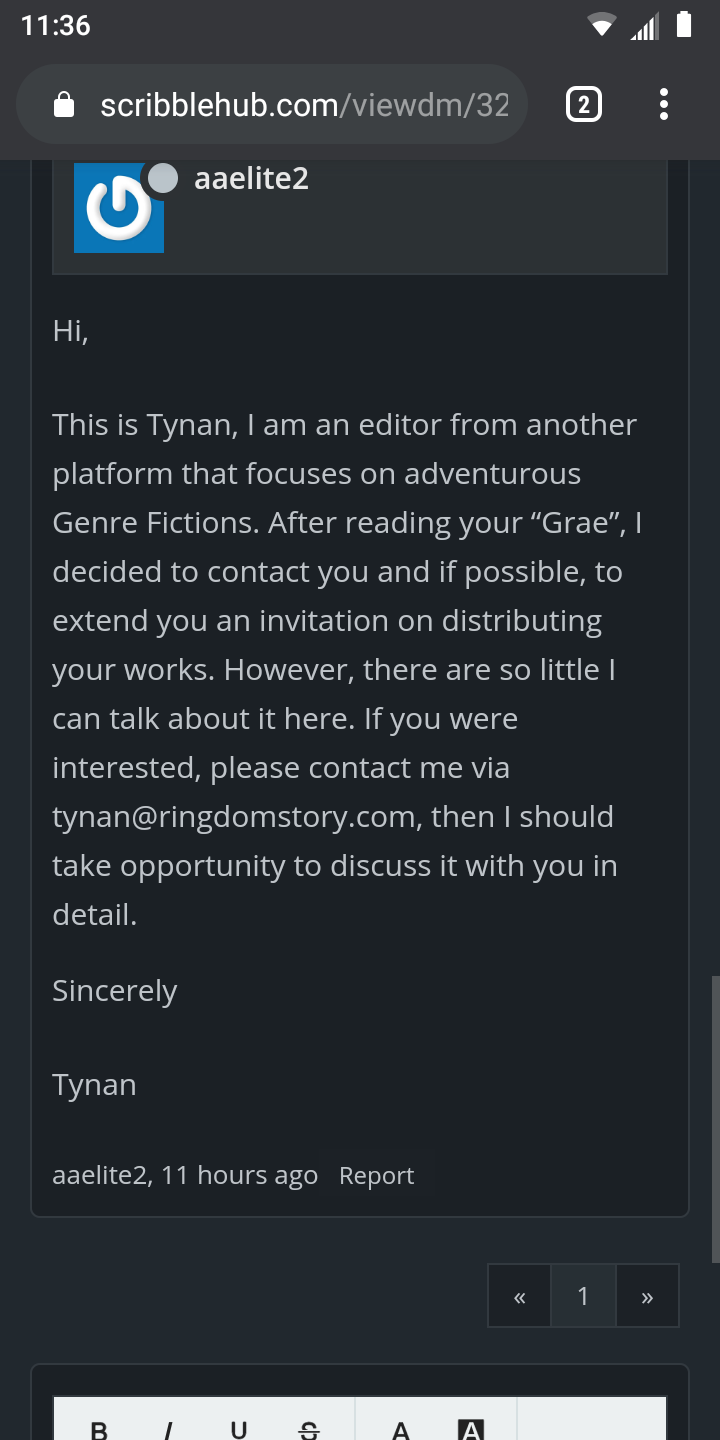Go to next page of messages
This screenshot has width=720, height=1440.
(x=647, y=1296)
